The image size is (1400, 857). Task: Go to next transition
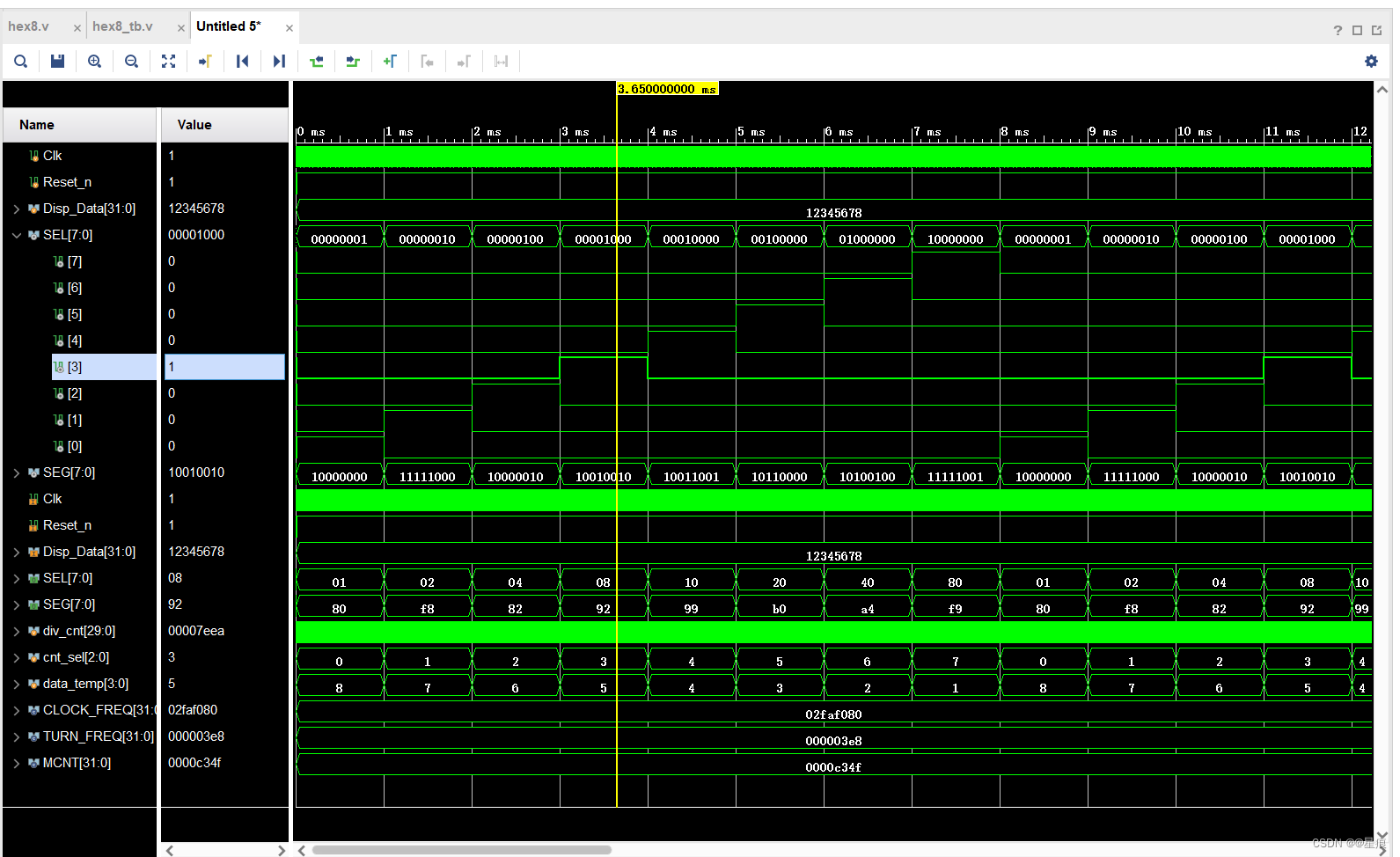tap(354, 61)
